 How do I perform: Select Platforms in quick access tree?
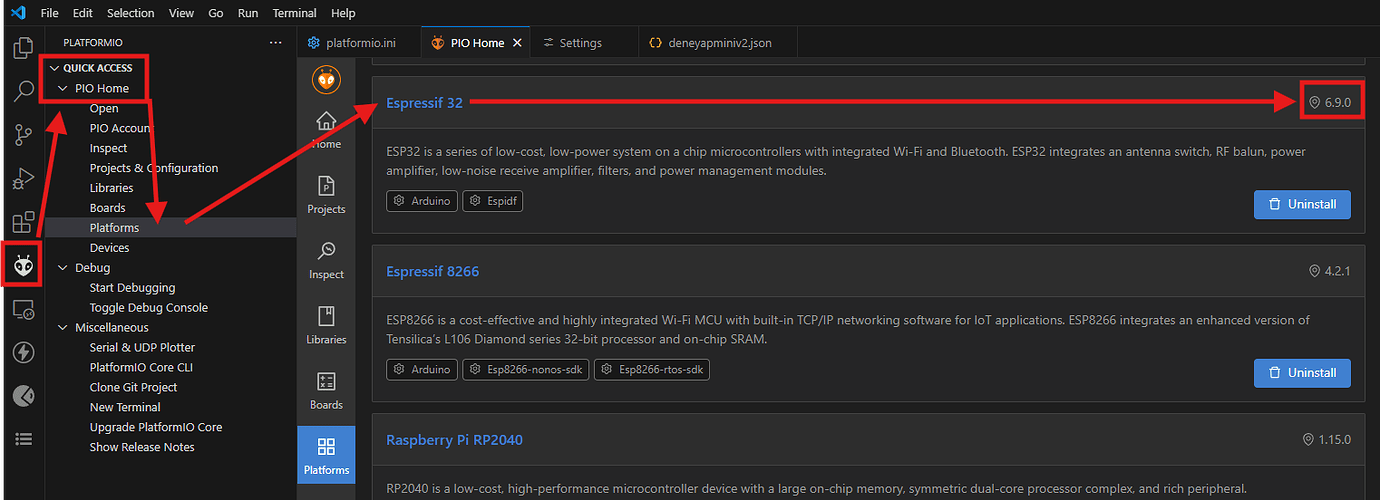coord(114,228)
